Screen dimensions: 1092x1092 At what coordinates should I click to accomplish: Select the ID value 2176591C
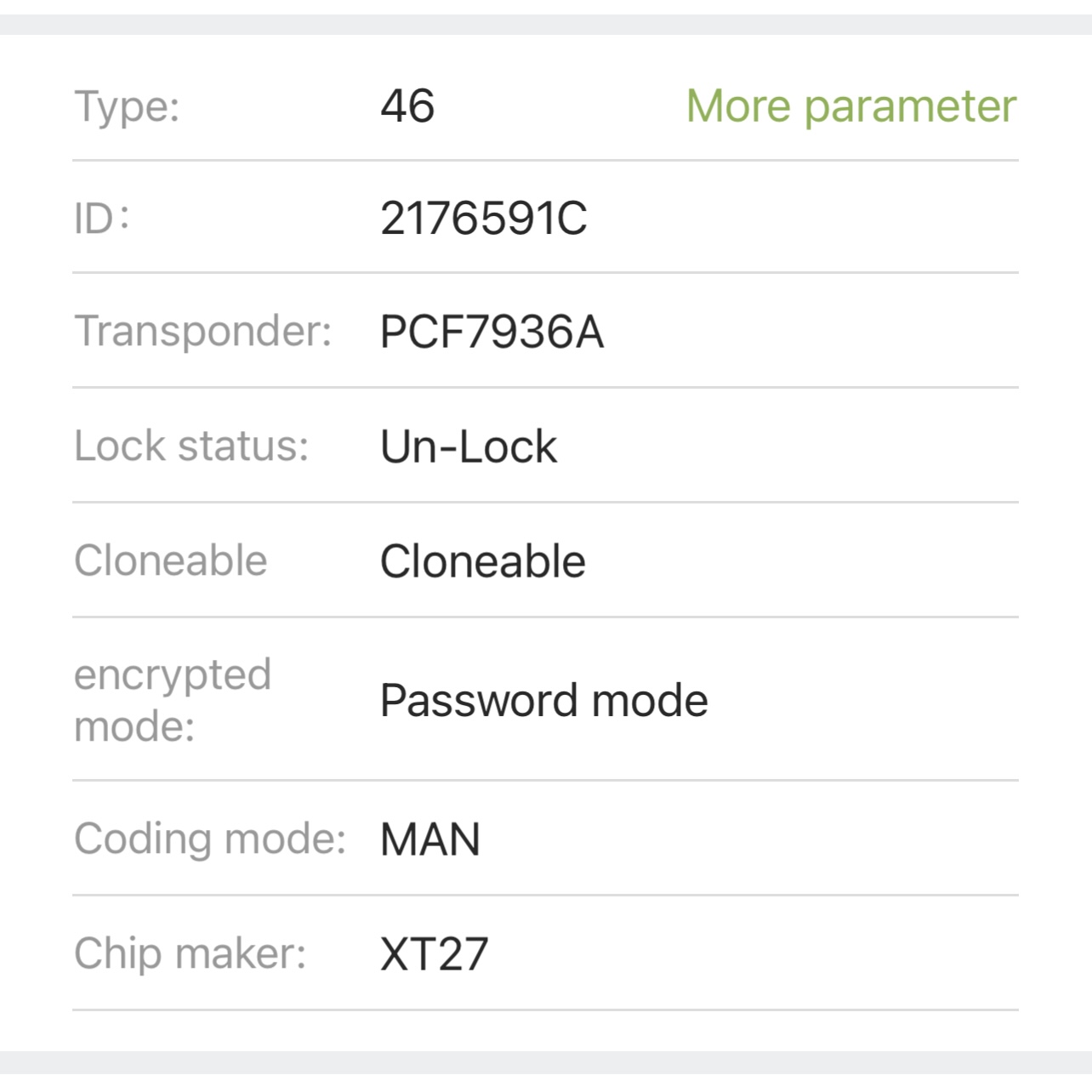point(483,219)
